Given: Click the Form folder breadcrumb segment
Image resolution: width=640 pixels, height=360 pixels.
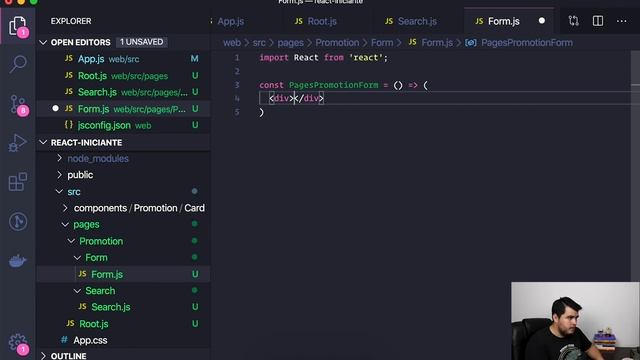Looking at the screenshot, I should coord(382,43).
